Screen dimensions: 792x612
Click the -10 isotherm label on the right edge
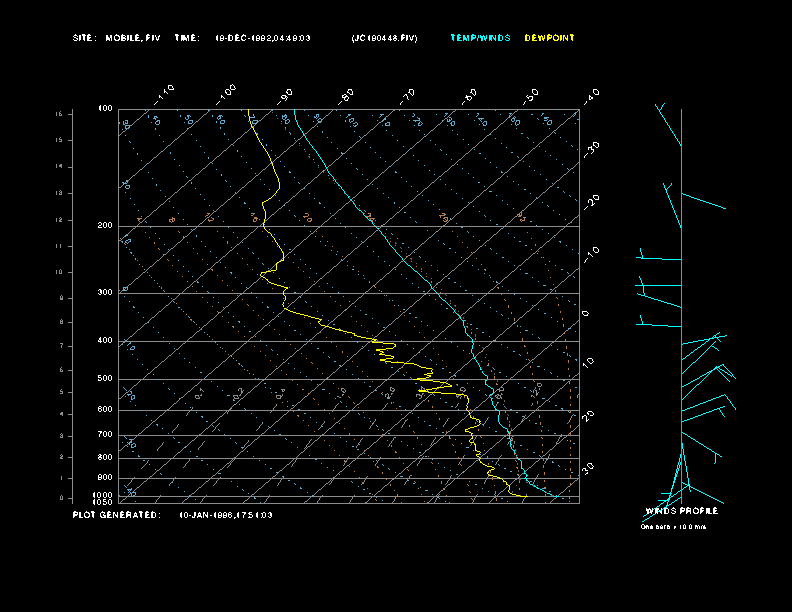[591, 255]
